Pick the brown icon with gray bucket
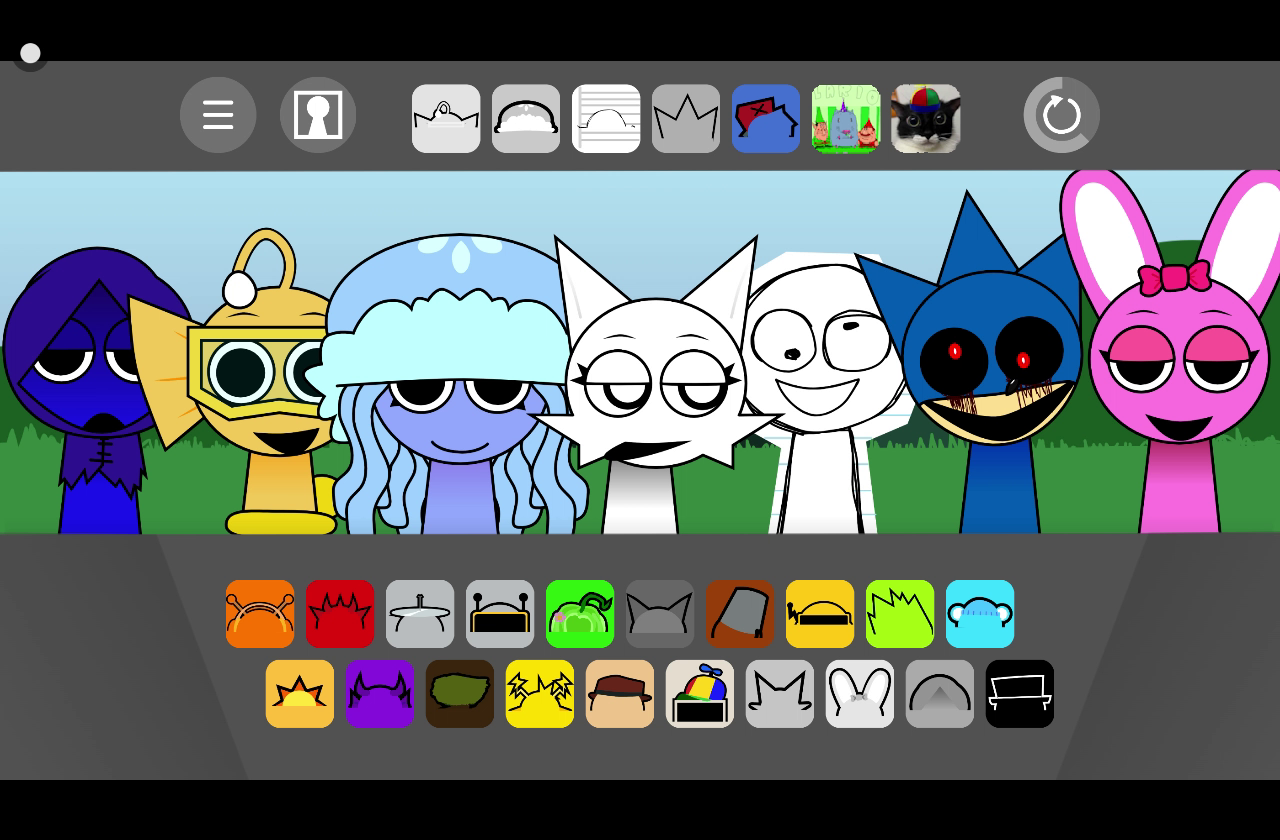1280x840 pixels. 740,614
